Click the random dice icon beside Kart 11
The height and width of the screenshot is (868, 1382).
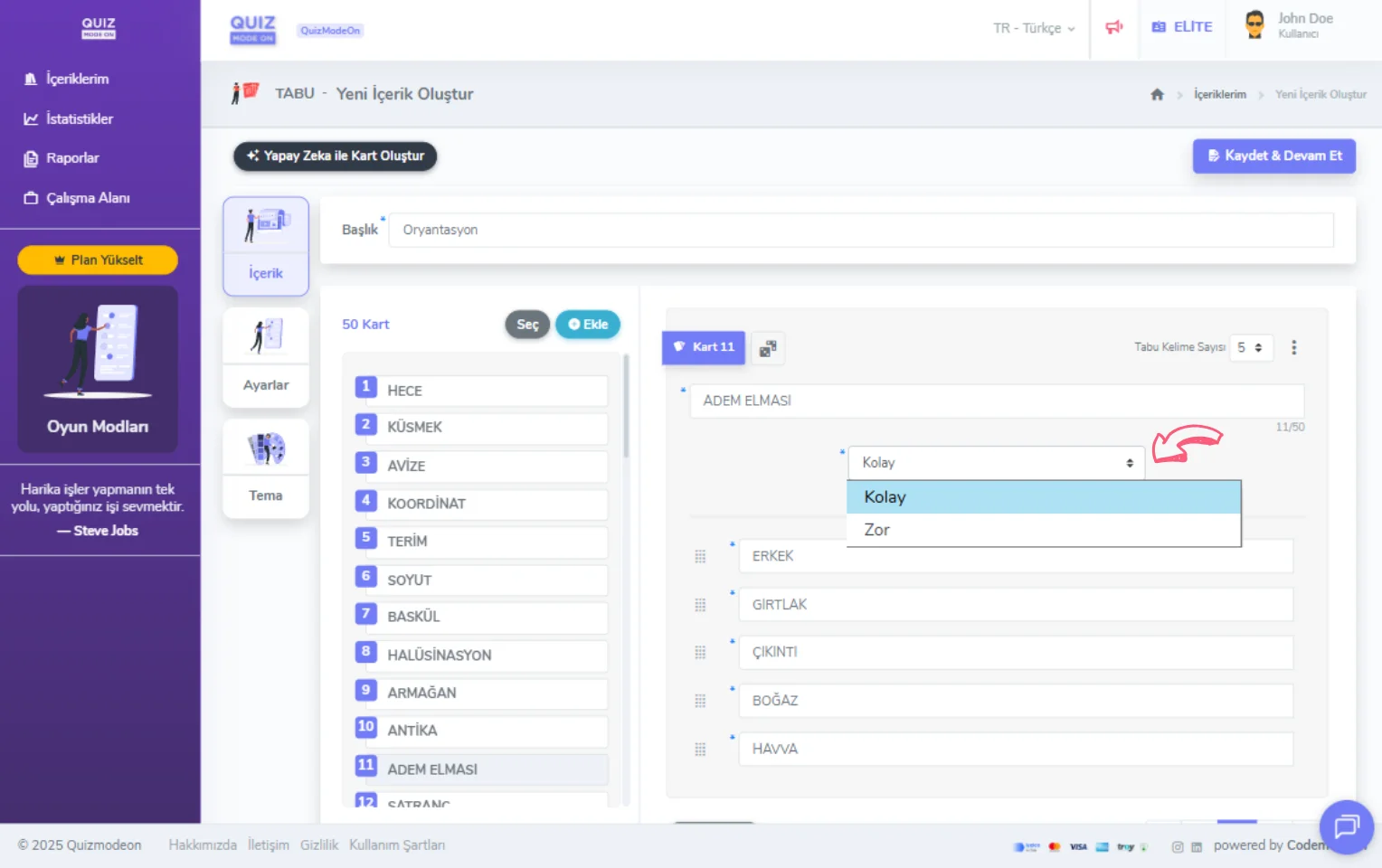(x=768, y=348)
